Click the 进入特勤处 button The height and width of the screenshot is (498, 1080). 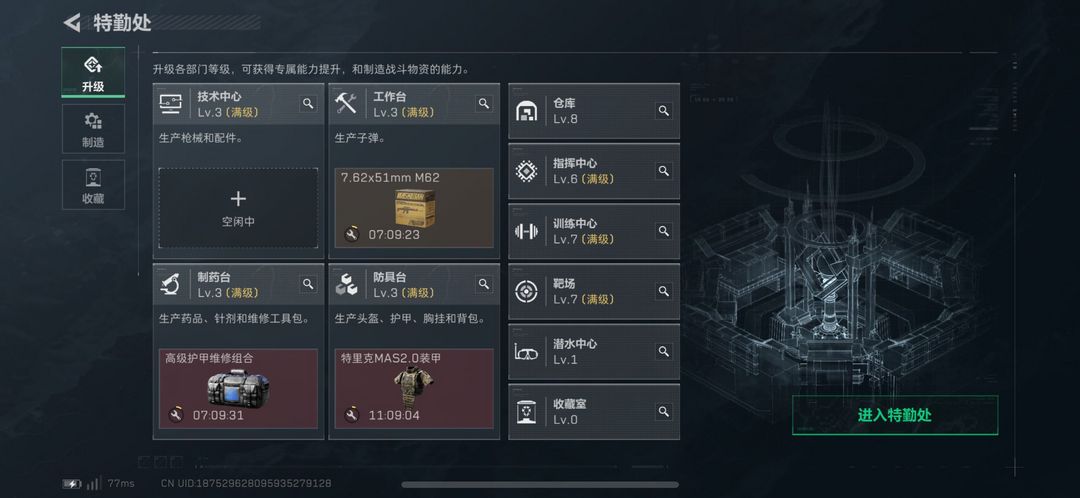[x=895, y=415]
